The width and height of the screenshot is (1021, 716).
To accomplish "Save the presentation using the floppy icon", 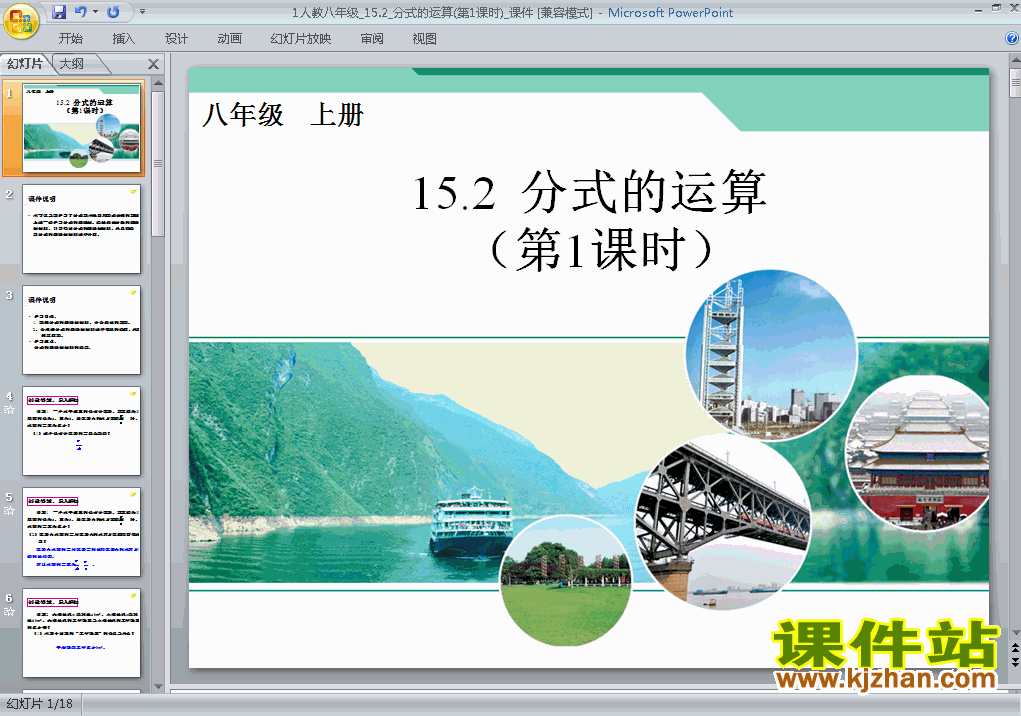I will [x=59, y=12].
